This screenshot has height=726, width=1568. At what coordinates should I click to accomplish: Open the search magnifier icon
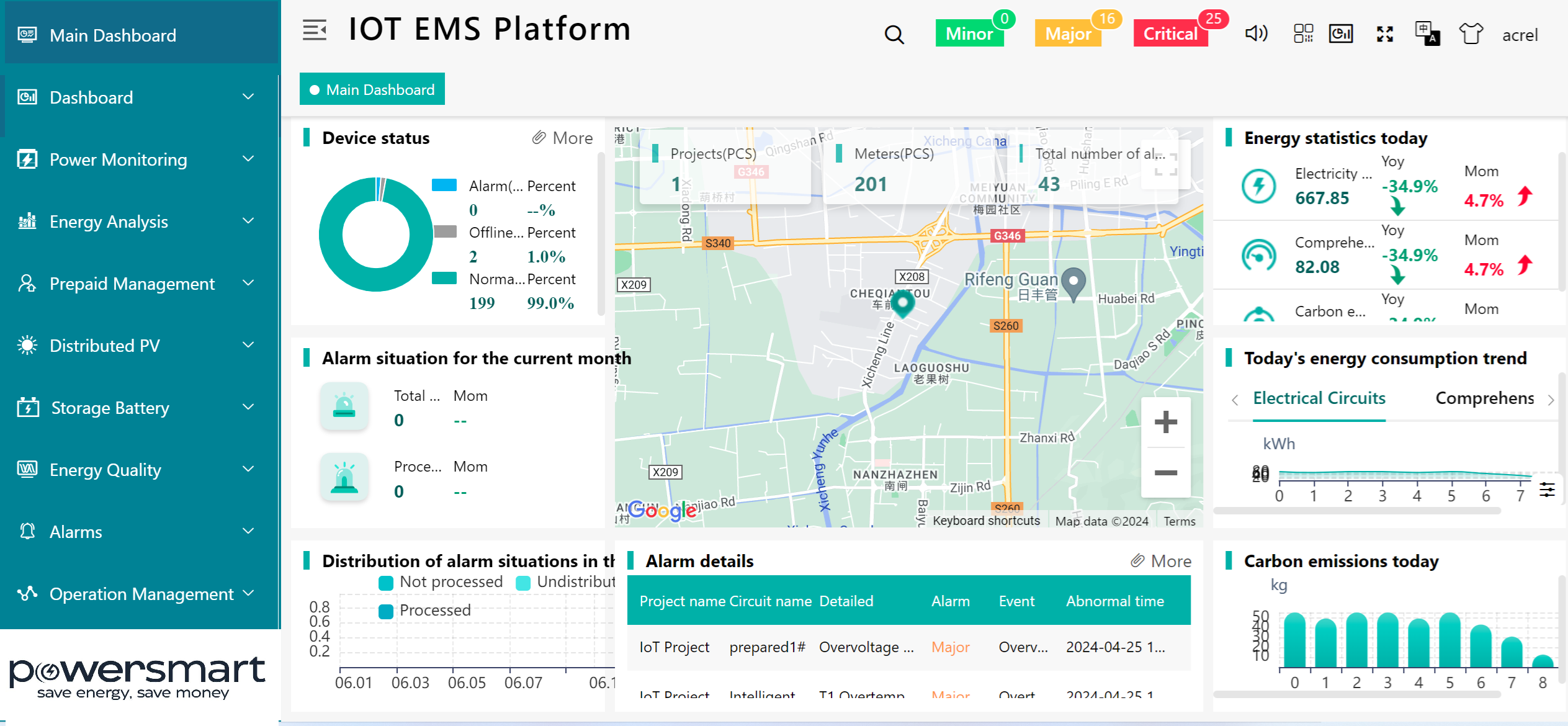894,34
